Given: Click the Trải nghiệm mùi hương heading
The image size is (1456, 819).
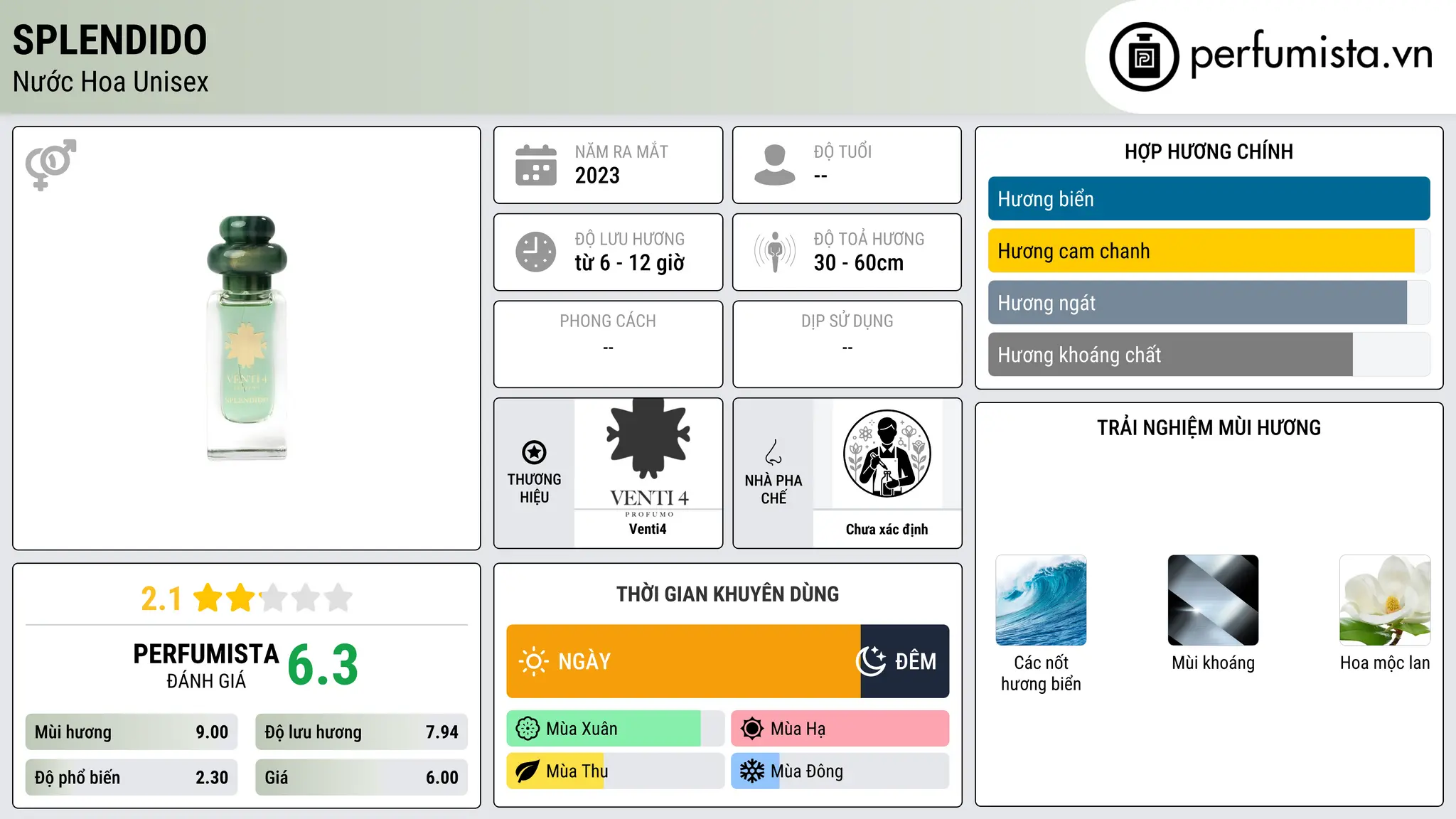Looking at the screenshot, I should [1209, 427].
